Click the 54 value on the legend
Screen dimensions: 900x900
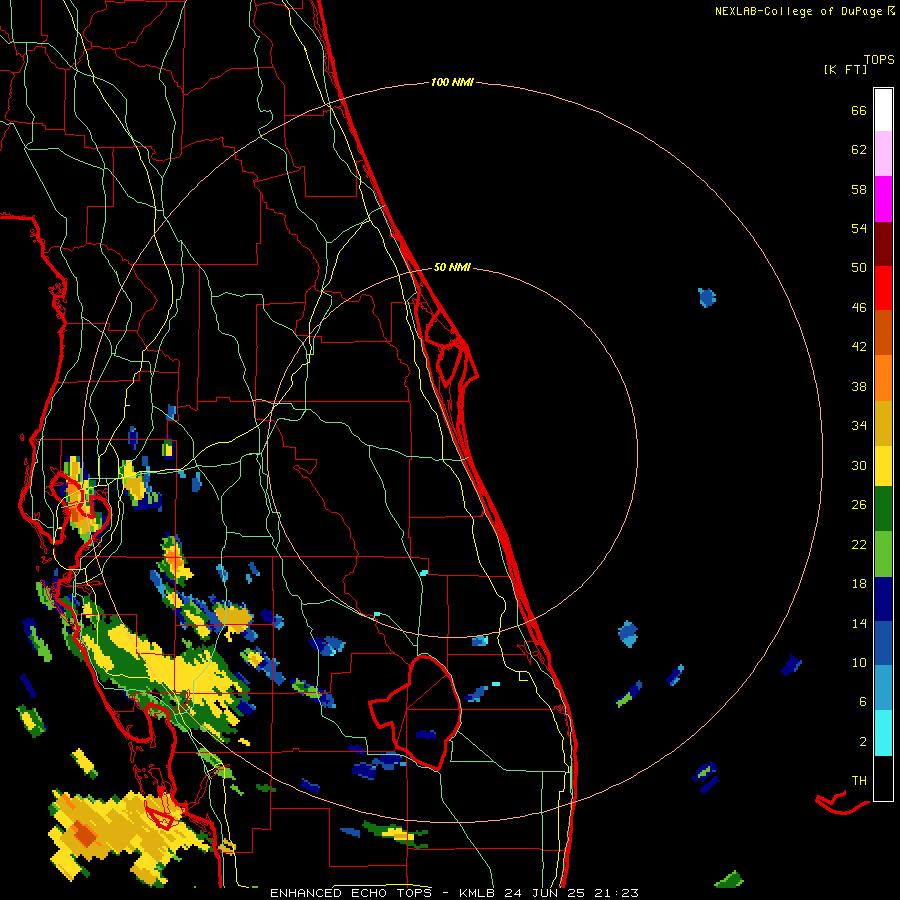[x=859, y=228]
